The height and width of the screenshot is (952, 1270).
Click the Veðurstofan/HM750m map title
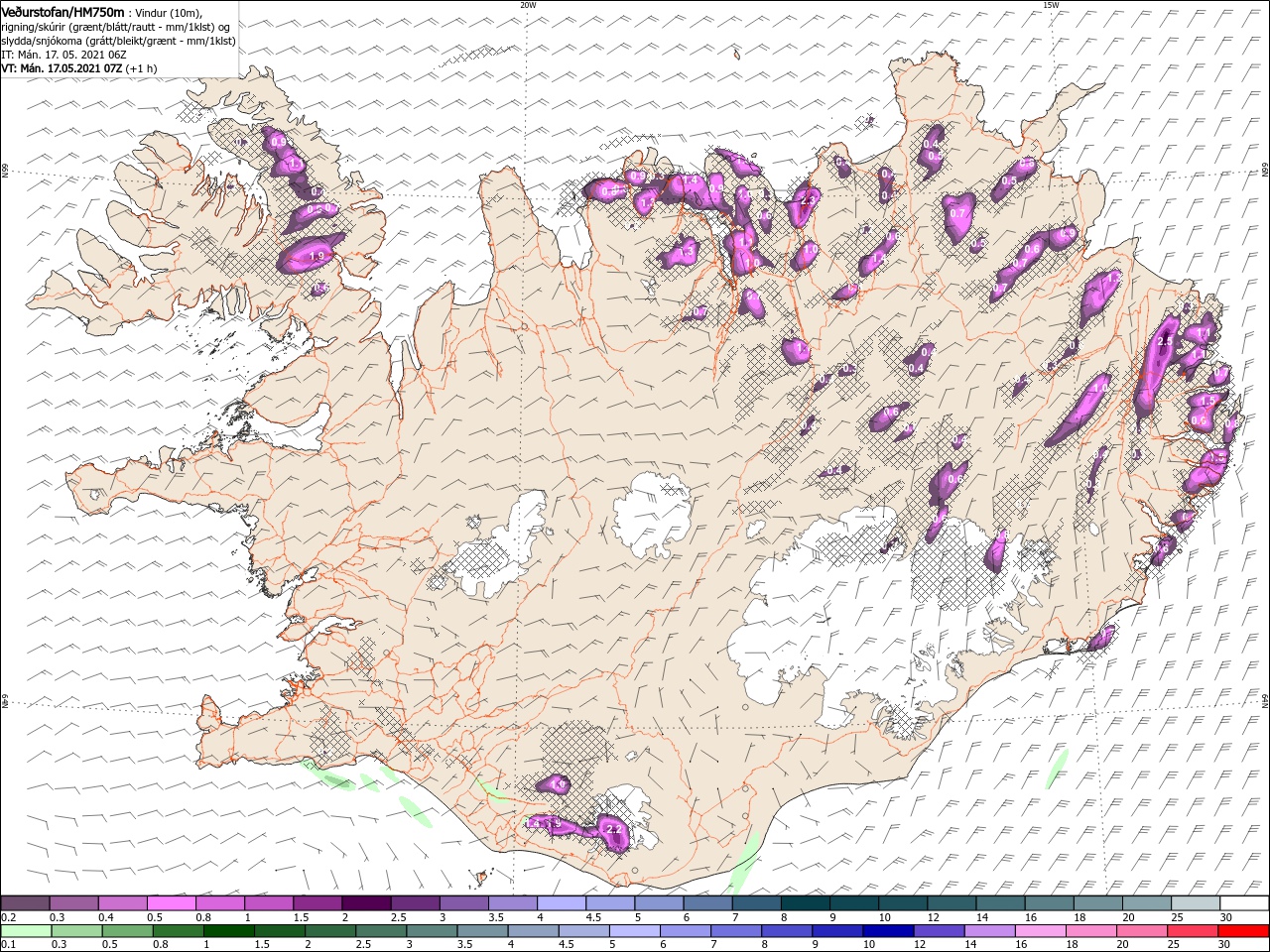63,11
